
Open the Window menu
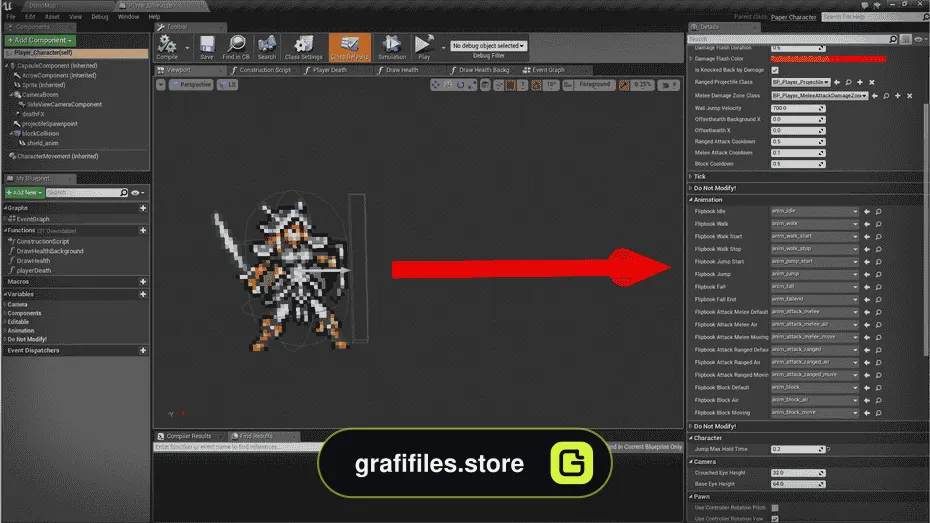[128, 17]
